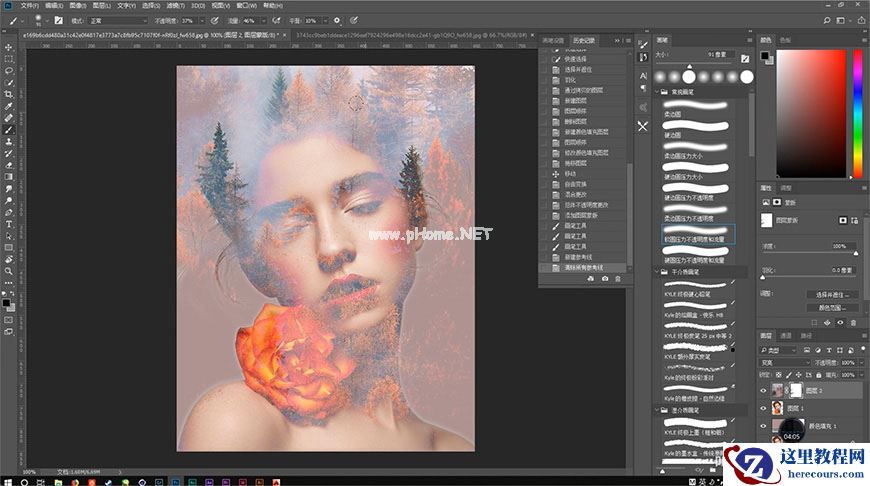This screenshot has height=486, width=870.
Task: Click the foreground color swatch in the toolbox
Action: pyautogui.click(x=6, y=303)
